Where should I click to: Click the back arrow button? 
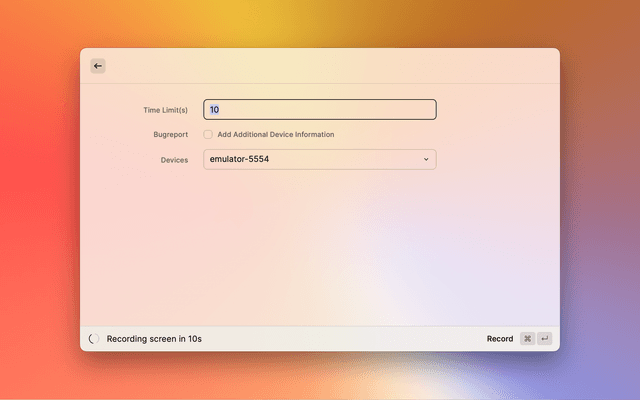(x=98, y=66)
